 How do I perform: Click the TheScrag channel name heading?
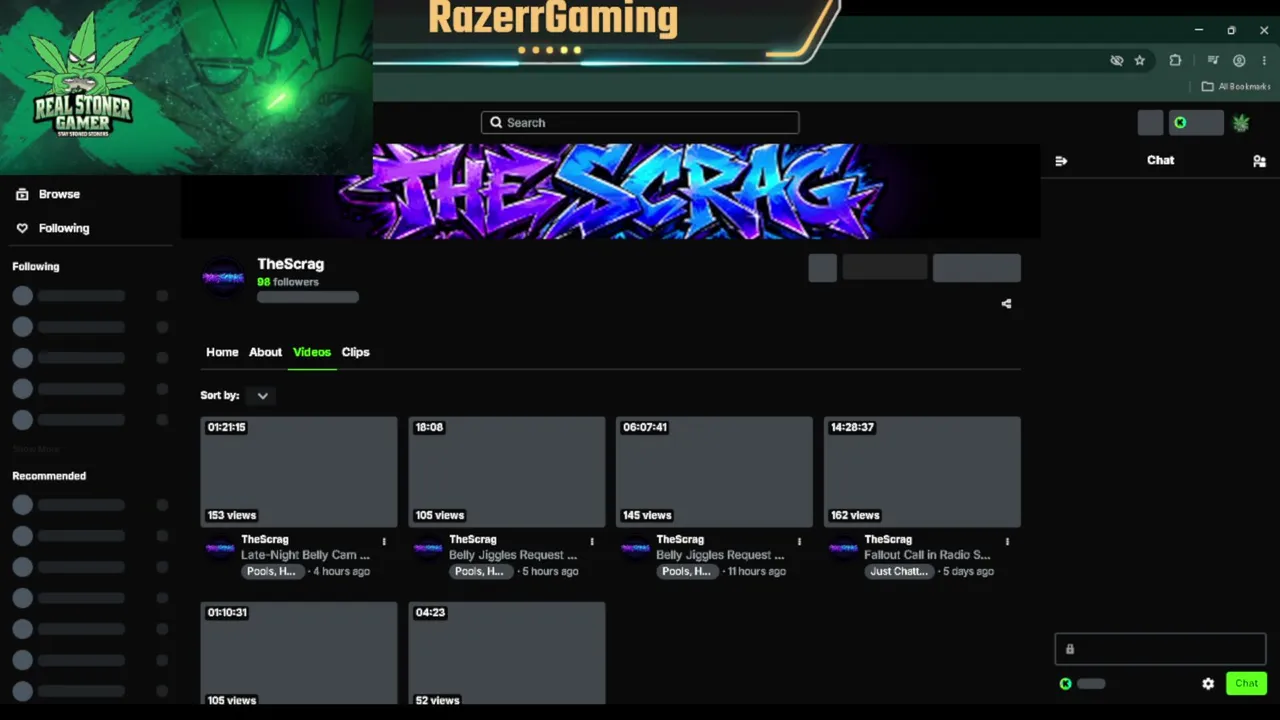(290, 264)
